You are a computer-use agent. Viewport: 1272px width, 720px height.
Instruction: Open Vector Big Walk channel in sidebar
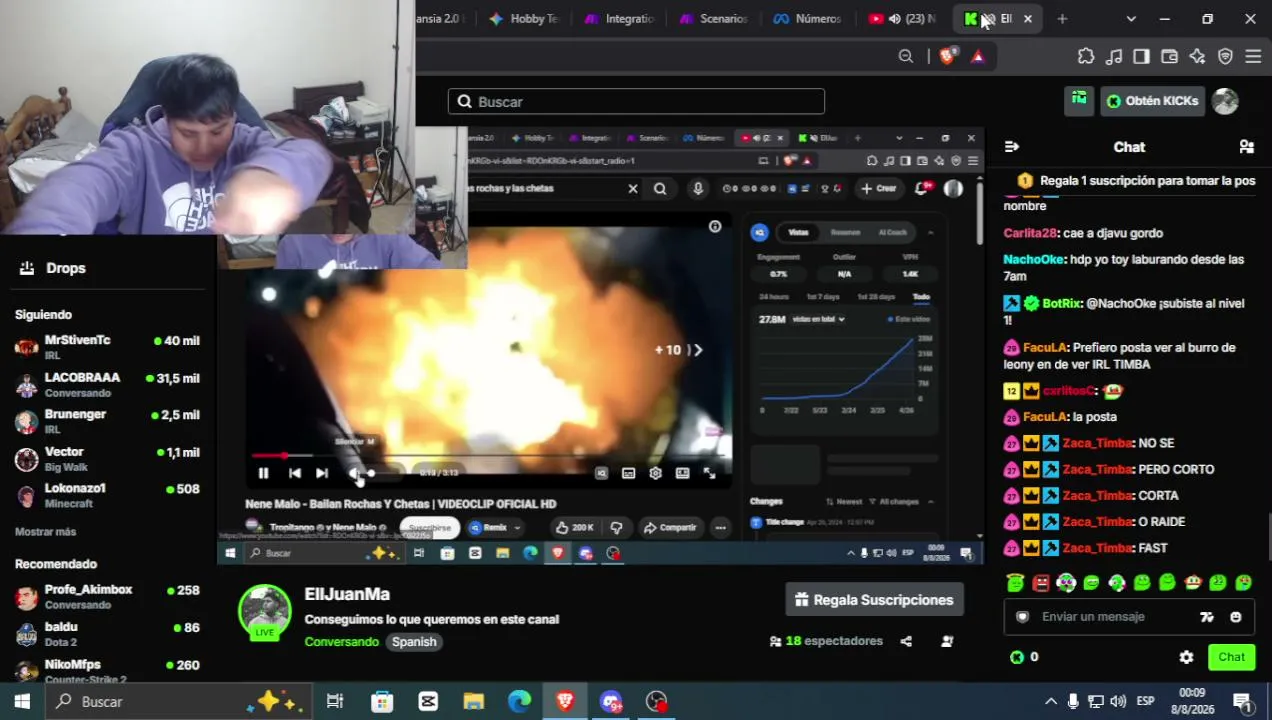[107, 459]
